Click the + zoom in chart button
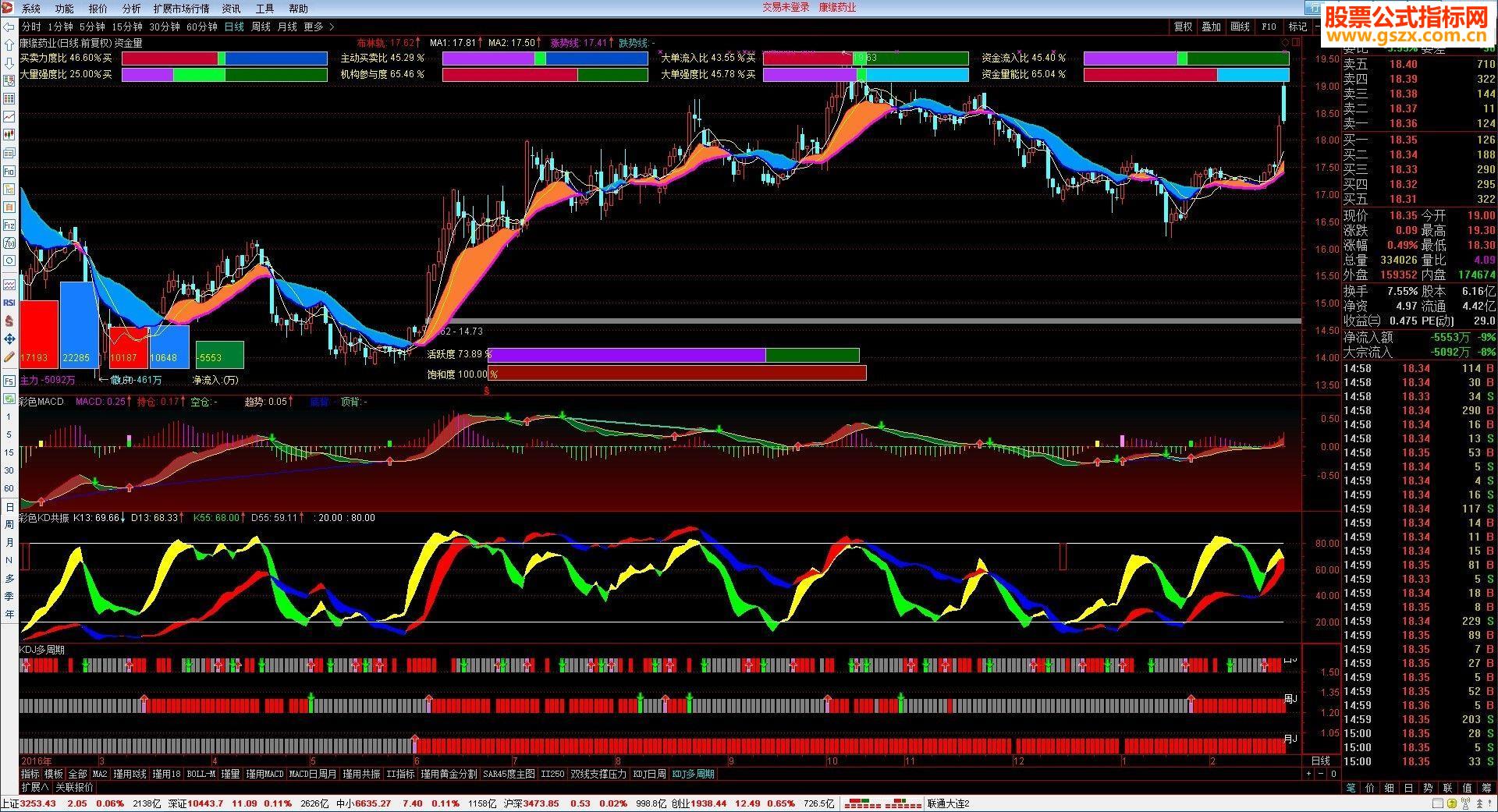This screenshot has height=812, width=1498. [x=1308, y=774]
